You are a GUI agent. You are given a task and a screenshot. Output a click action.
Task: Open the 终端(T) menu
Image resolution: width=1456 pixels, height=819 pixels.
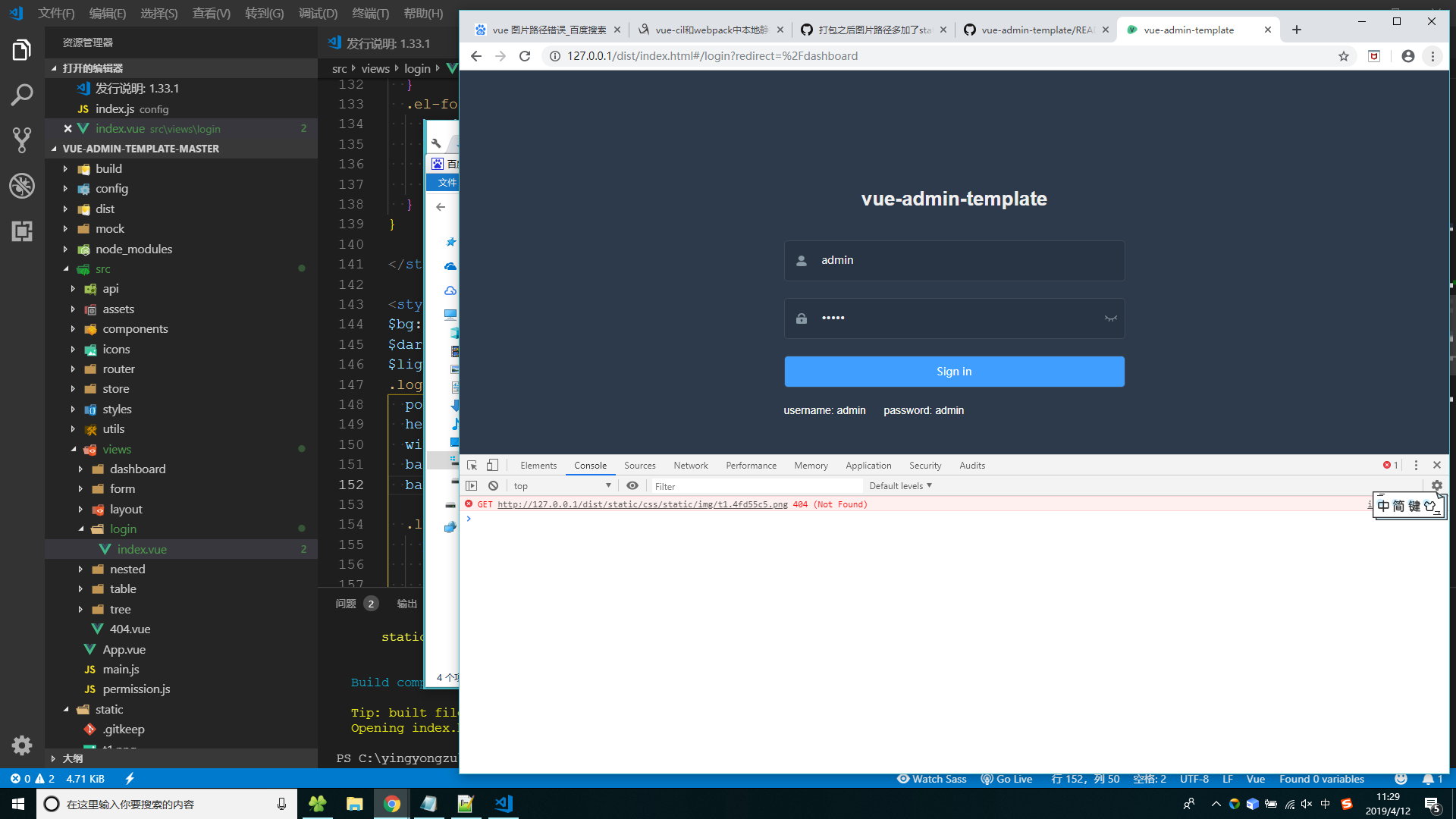coord(371,13)
